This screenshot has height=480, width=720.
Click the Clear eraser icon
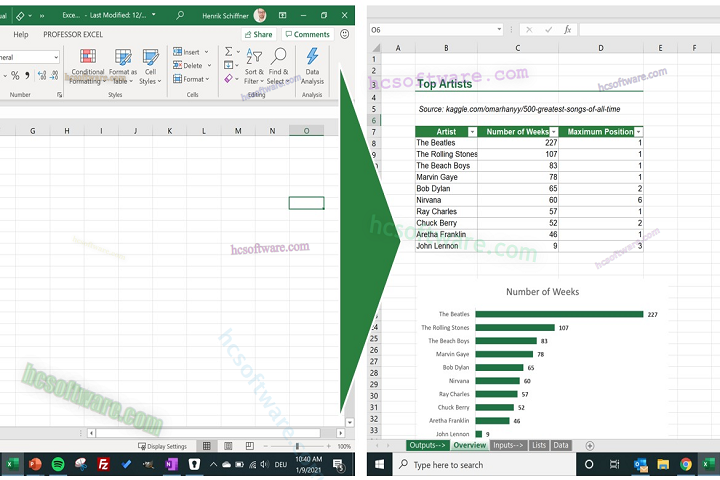click(228, 79)
